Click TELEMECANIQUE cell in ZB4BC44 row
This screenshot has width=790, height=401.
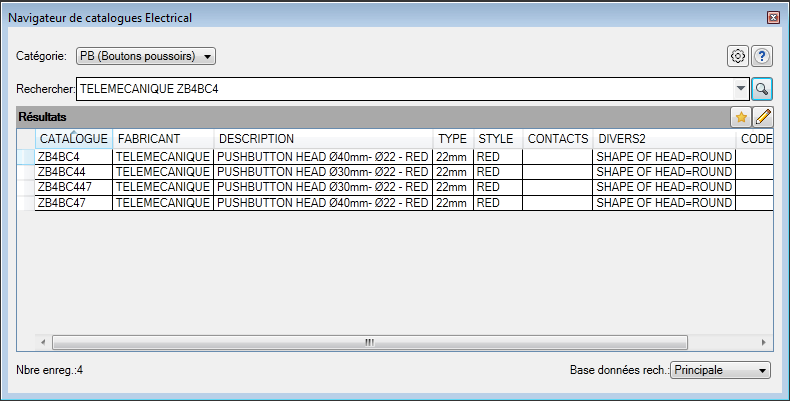point(163,172)
